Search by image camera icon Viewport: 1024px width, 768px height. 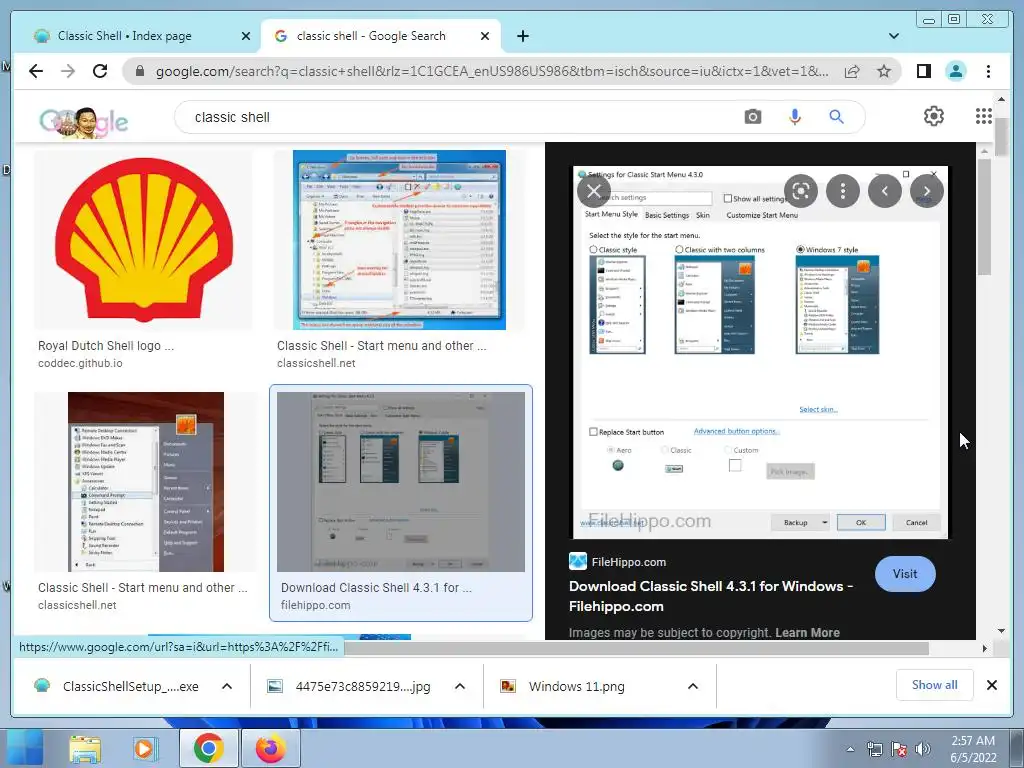pyautogui.click(x=752, y=117)
